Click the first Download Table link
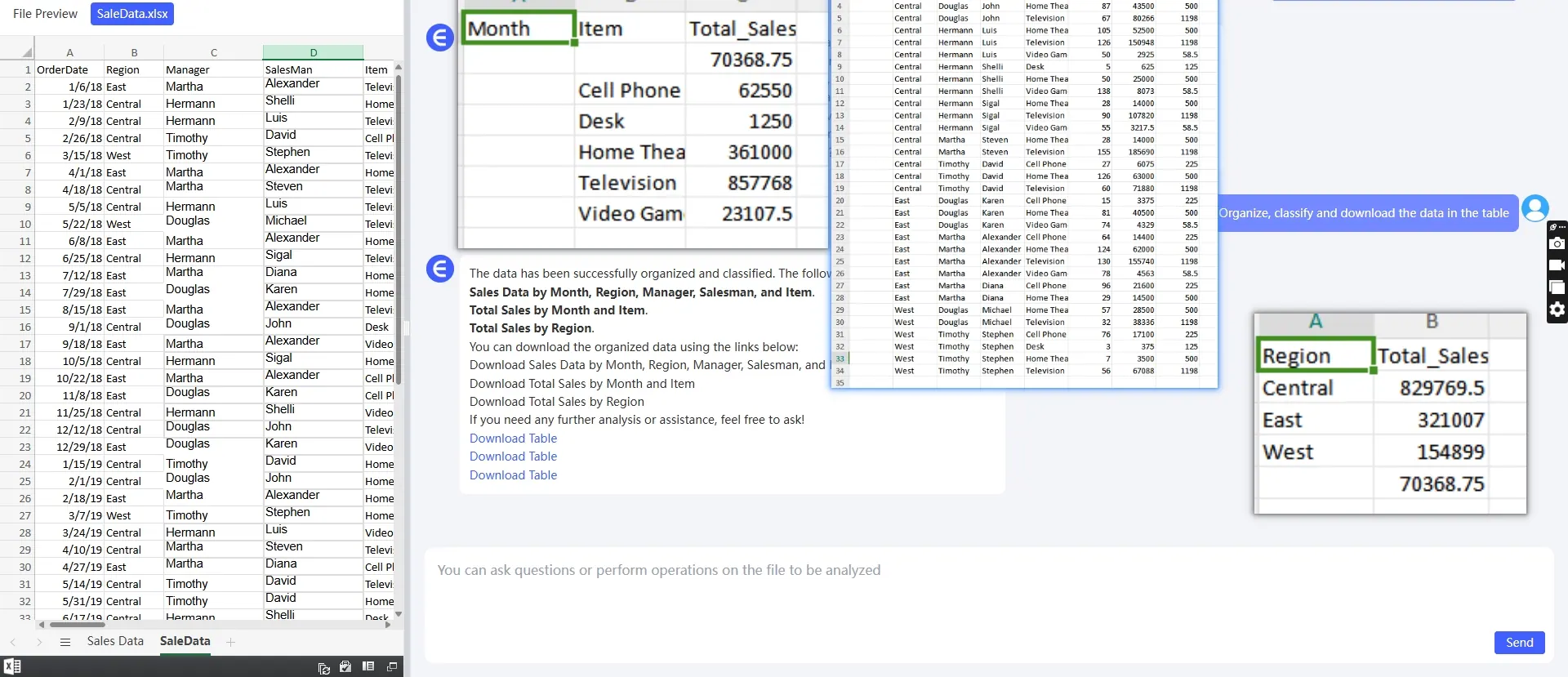The height and width of the screenshot is (677, 1568). 513,439
